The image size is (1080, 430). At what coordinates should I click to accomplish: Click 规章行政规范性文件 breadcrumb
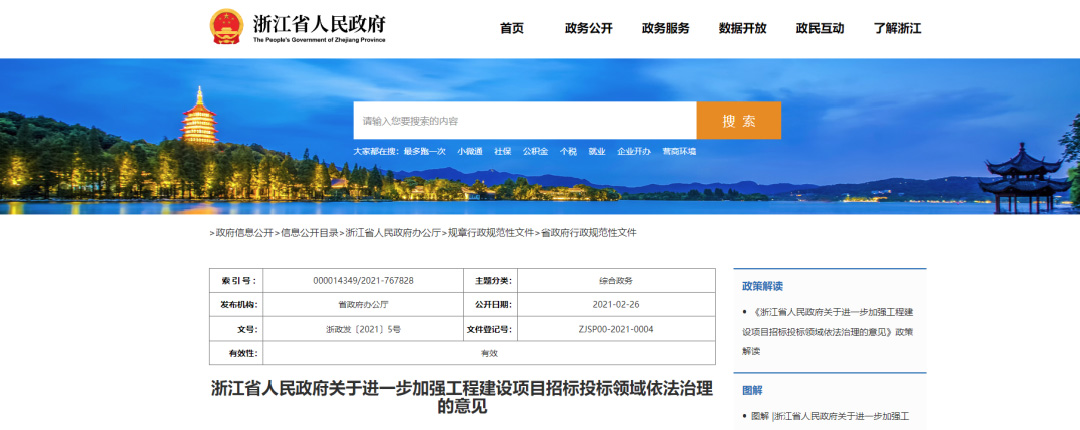pos(490,233)
